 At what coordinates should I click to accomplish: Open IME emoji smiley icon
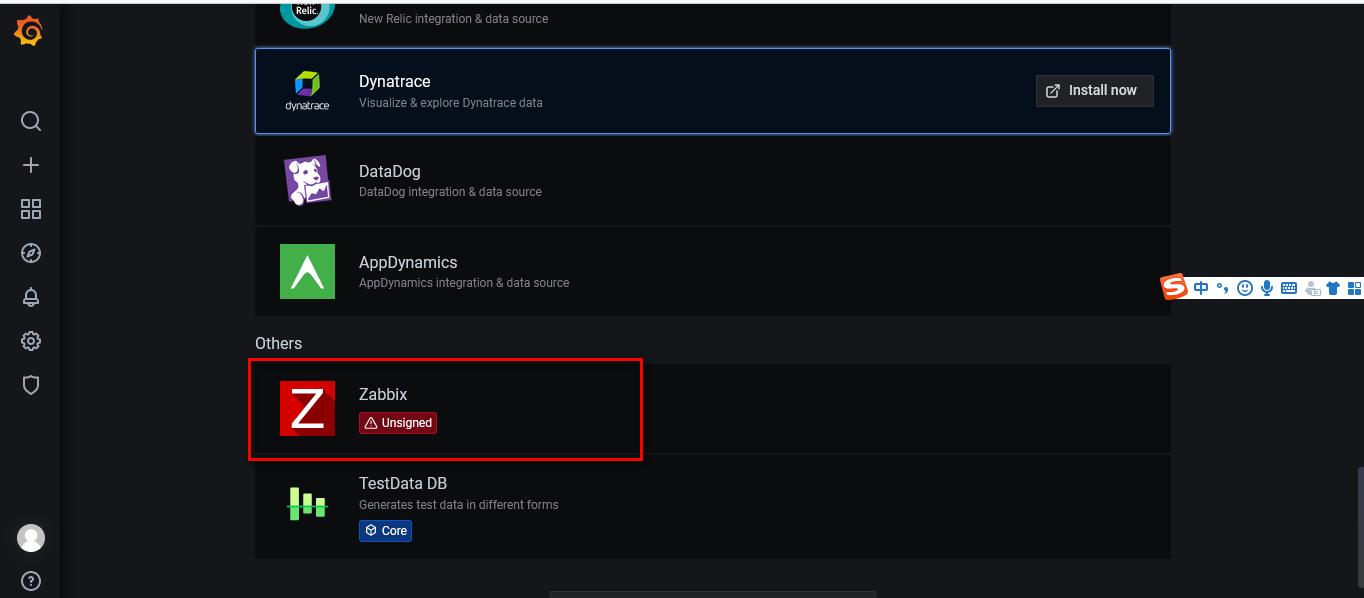coord(1245,288)
